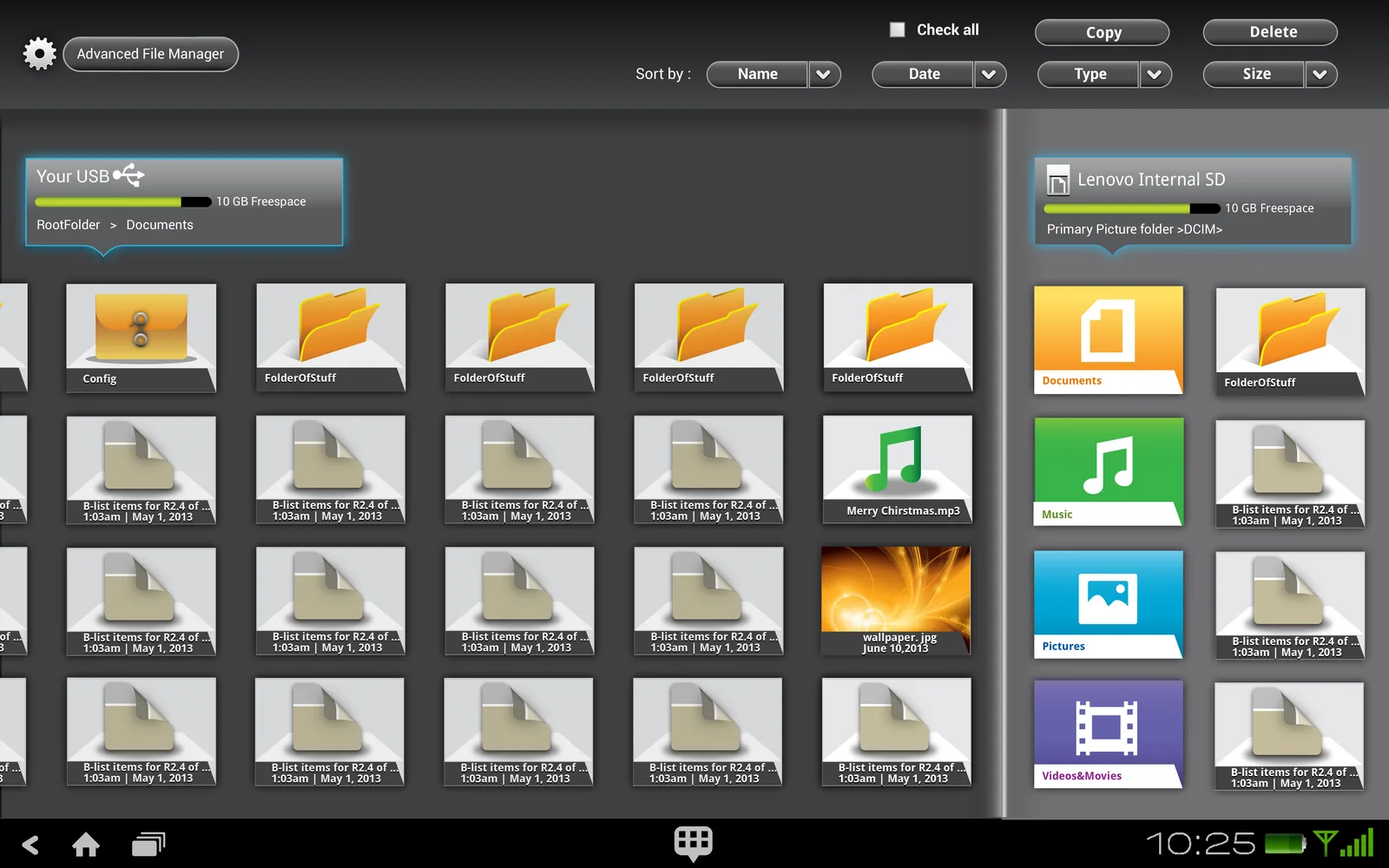The image size is (1389, 868).
Task: Click the Copy button
Action: (x=1103, y=33)
